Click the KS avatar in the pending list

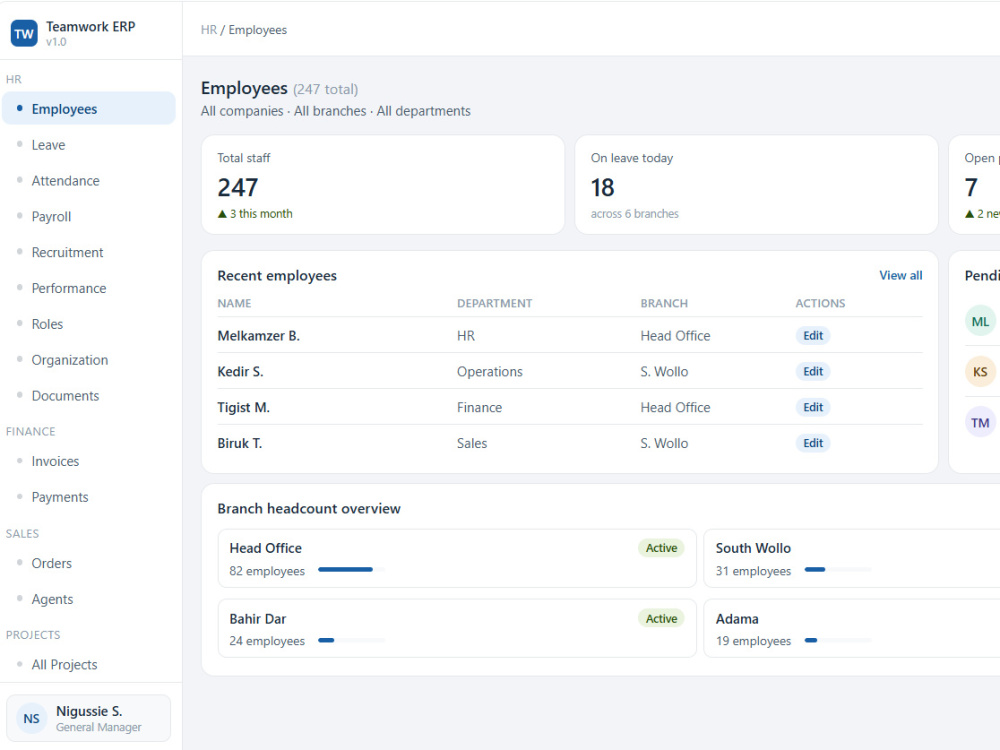(x=980, y=372)
